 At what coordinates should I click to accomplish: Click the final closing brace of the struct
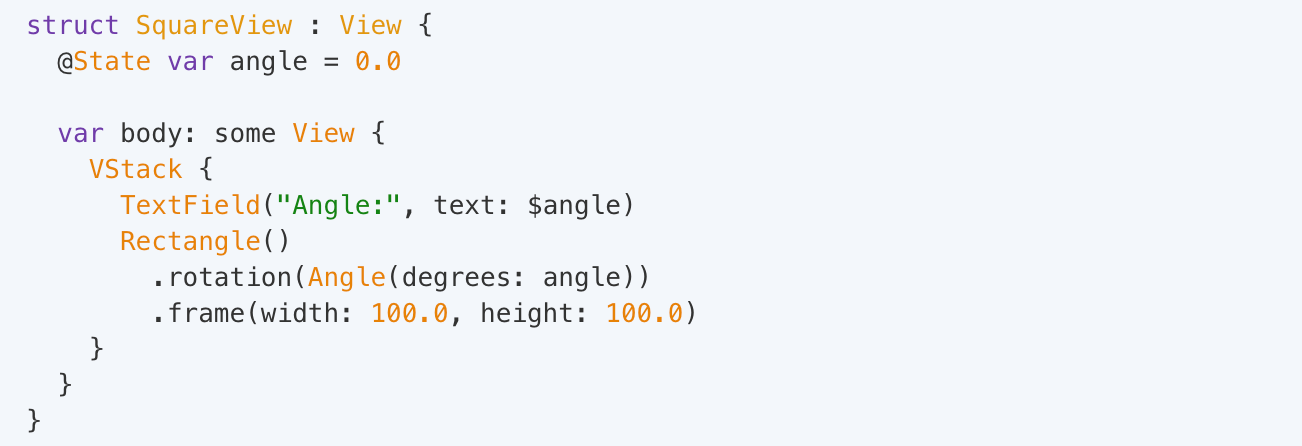pyautogui.click(x=35, y=420)
